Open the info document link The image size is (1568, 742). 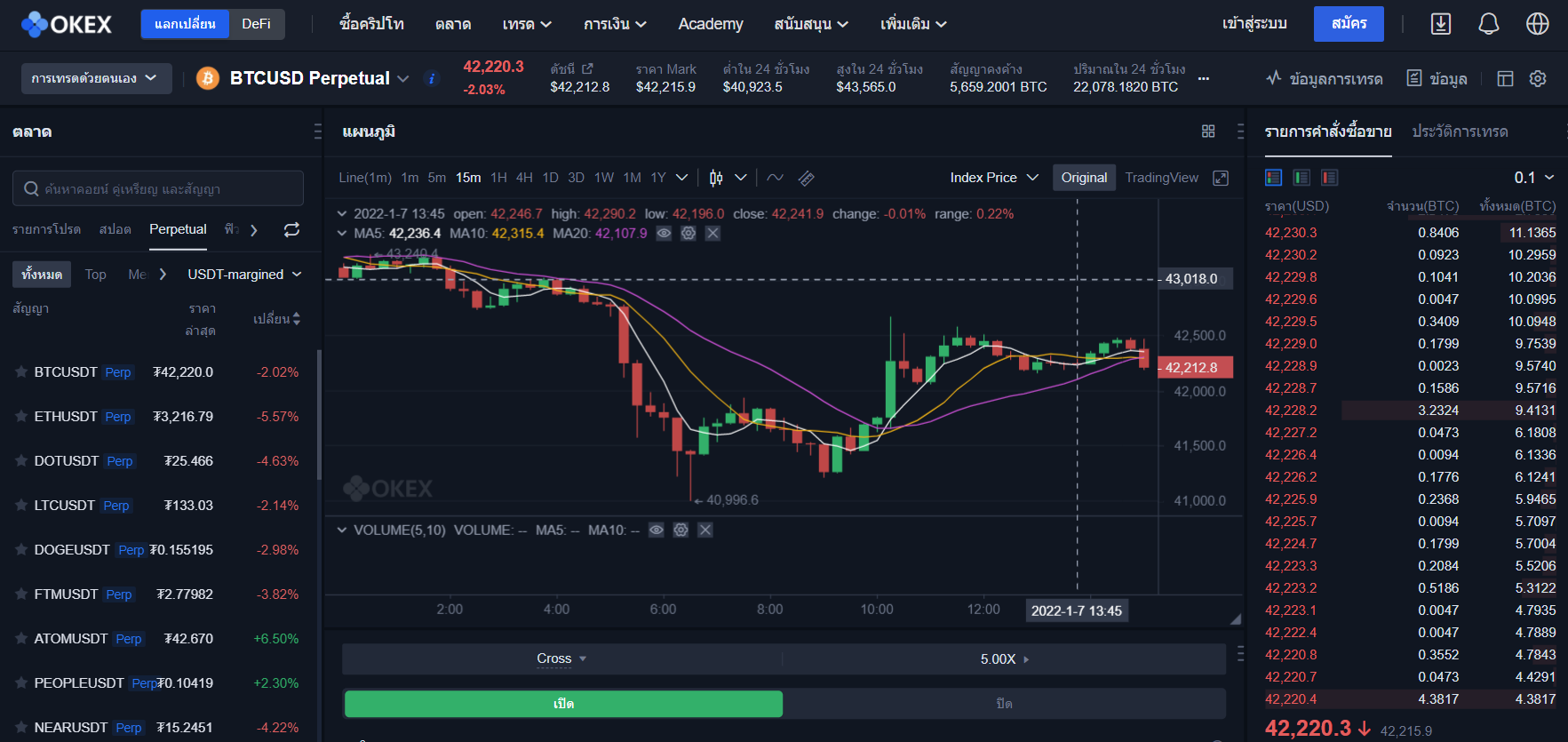coord(1437,79)
